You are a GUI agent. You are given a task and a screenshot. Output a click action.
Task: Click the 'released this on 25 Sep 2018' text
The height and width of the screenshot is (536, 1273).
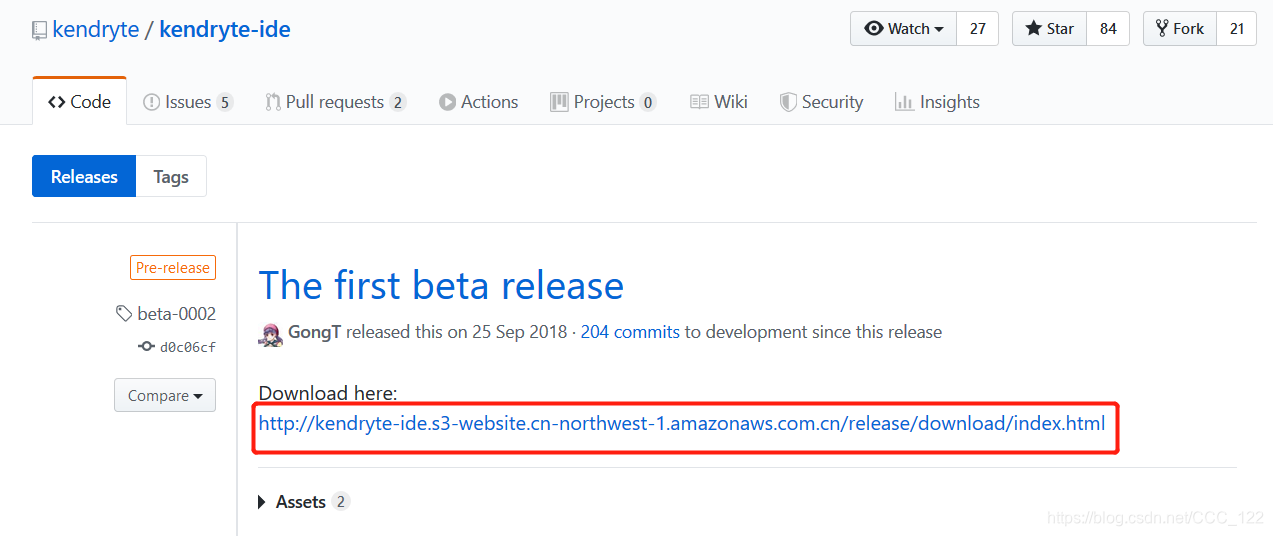tap(457, 332)
